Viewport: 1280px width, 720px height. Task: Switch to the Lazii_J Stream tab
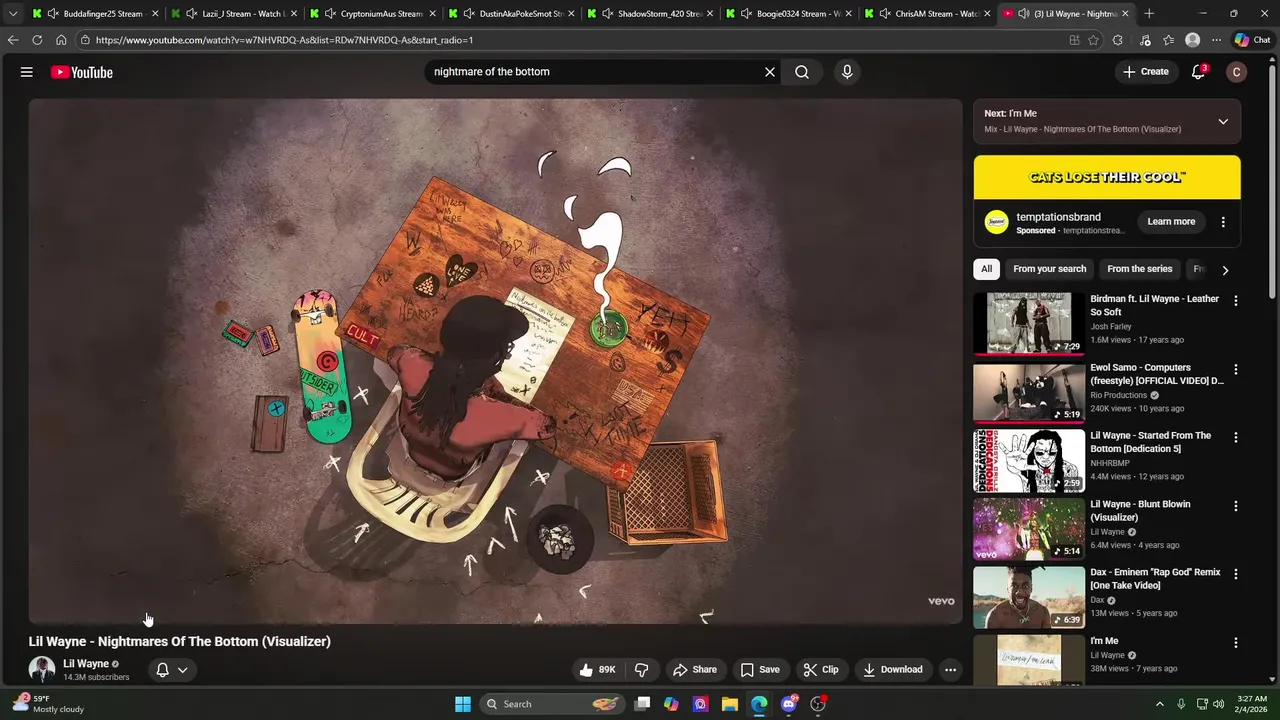233,14
